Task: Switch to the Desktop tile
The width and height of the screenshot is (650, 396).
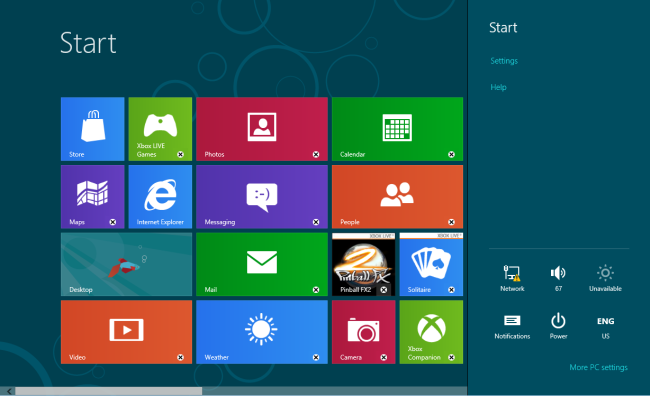Action: pos(126,265)
